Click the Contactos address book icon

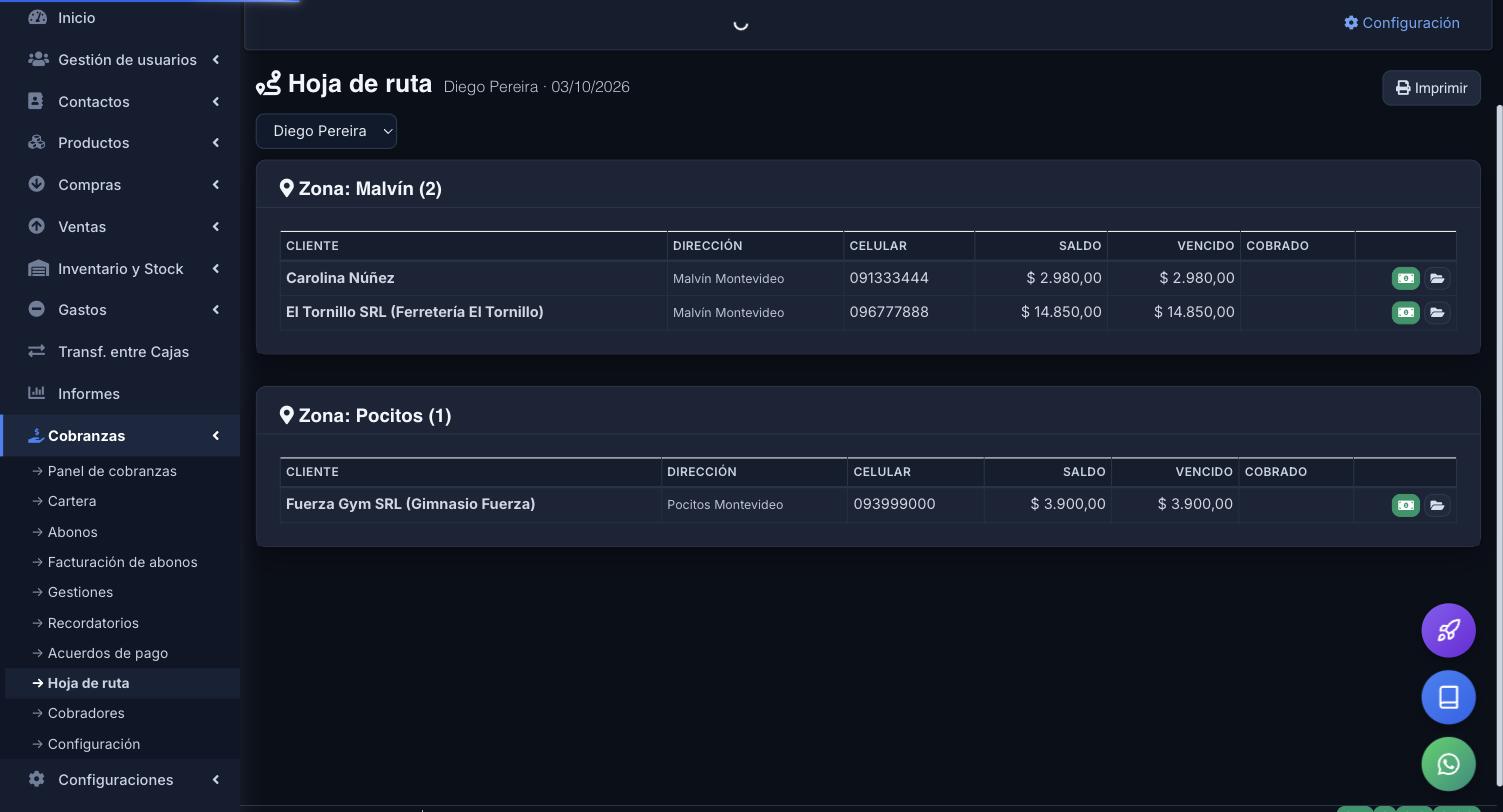pyautogui.click(x=36, y=101)
